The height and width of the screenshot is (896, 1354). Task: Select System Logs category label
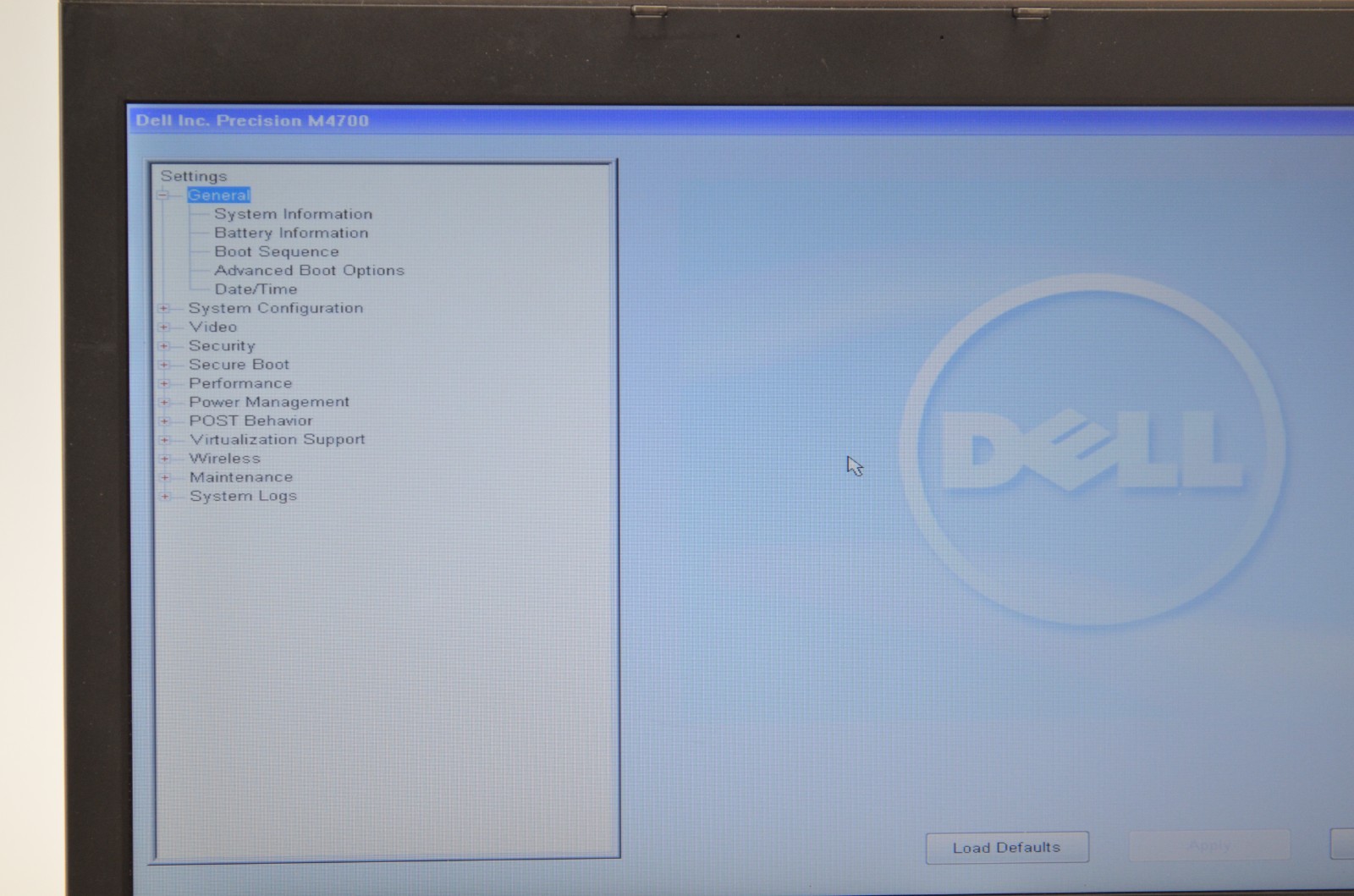[x=243, y=496]
